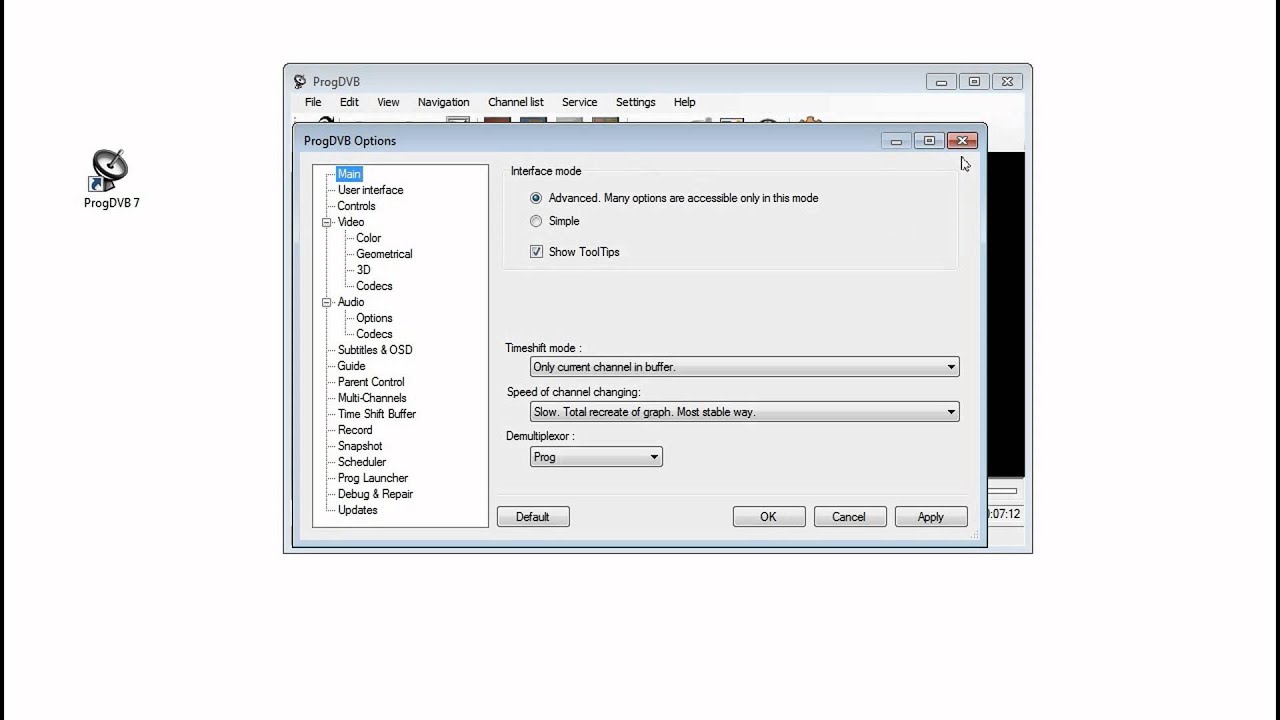Select Multi-Channels in the tree
The image size is (1280, 720).
point(372,398)
